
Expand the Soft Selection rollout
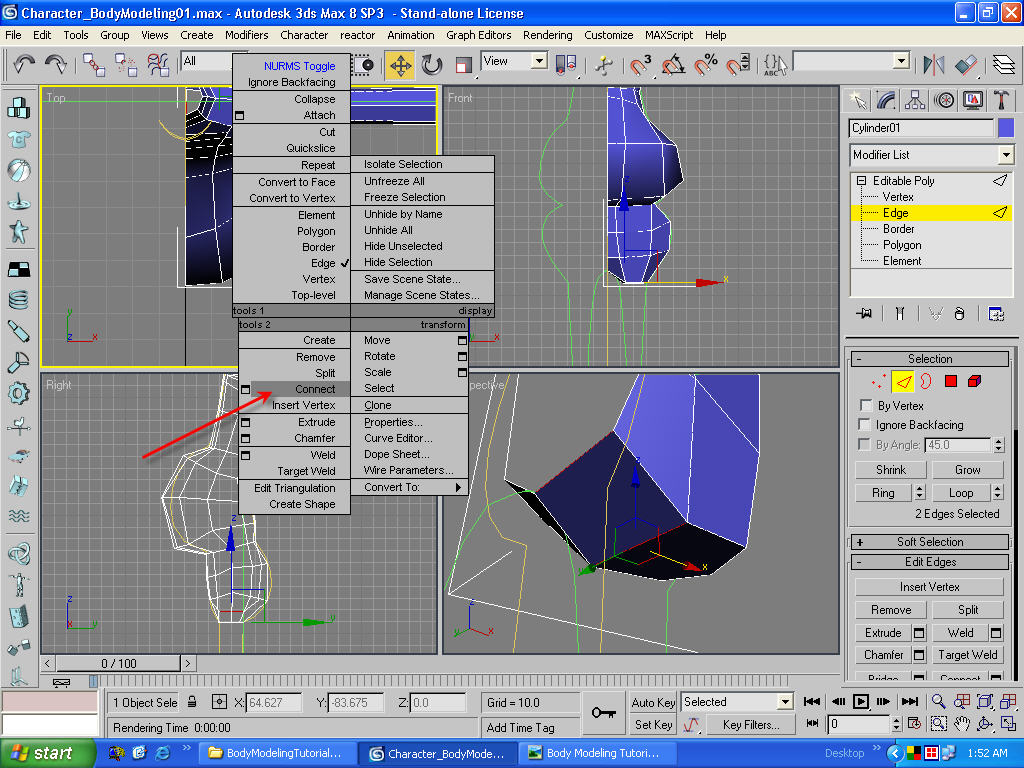(930, 542)
